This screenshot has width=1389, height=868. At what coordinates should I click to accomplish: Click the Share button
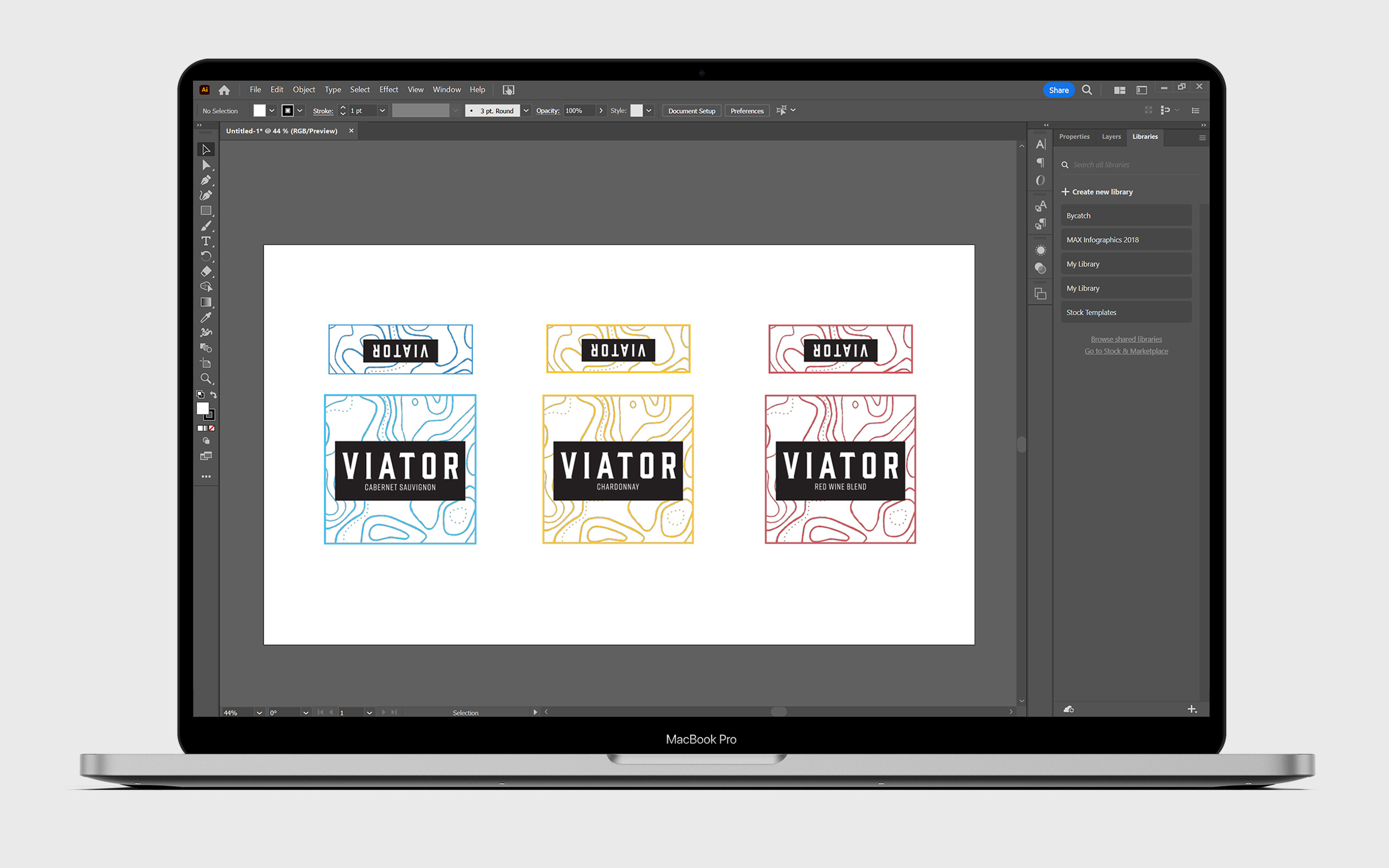[1059, 90]
